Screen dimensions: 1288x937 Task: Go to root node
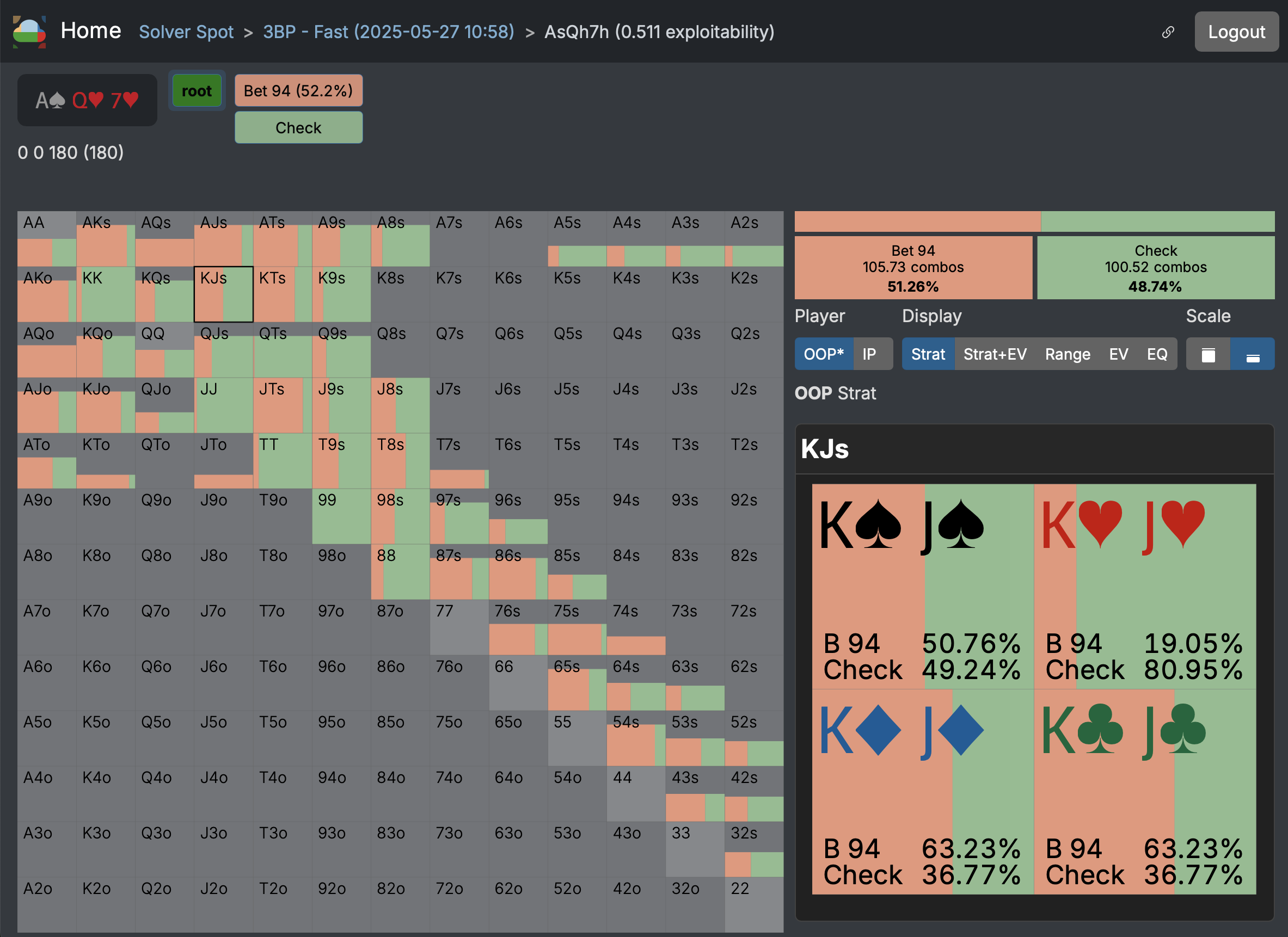pyautogui.click(x=197, y=91)
